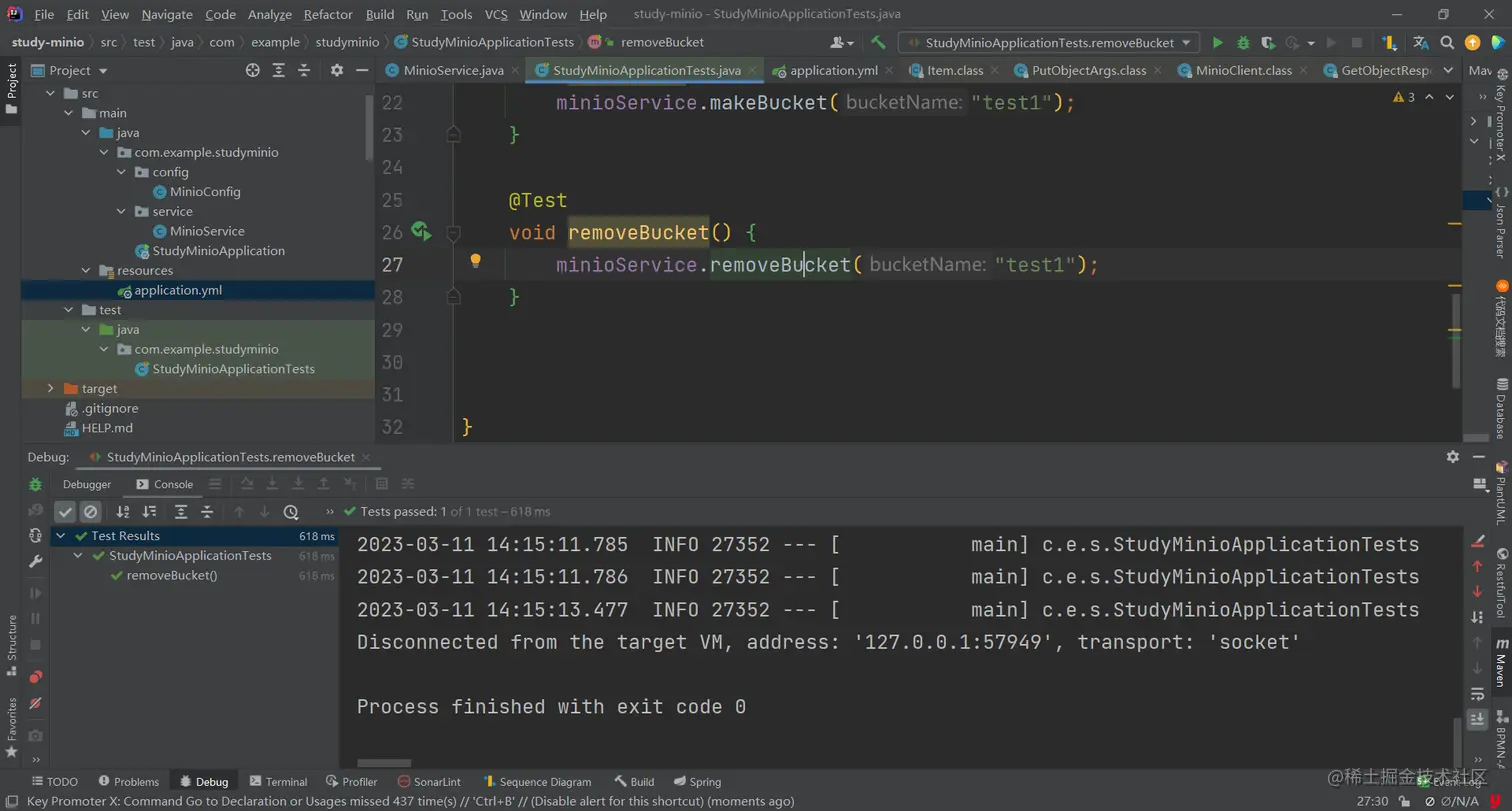The width and height of the screenshot is (1512, 811).
Task: Open the Problems tool window
Action: (x=127, y=781)
